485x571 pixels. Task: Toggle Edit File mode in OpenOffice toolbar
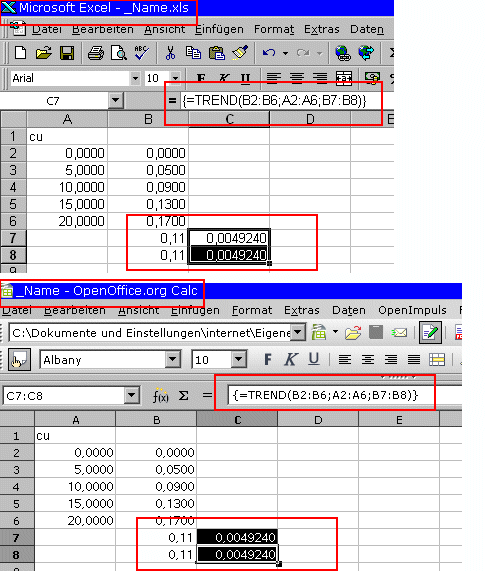[430, 332]
